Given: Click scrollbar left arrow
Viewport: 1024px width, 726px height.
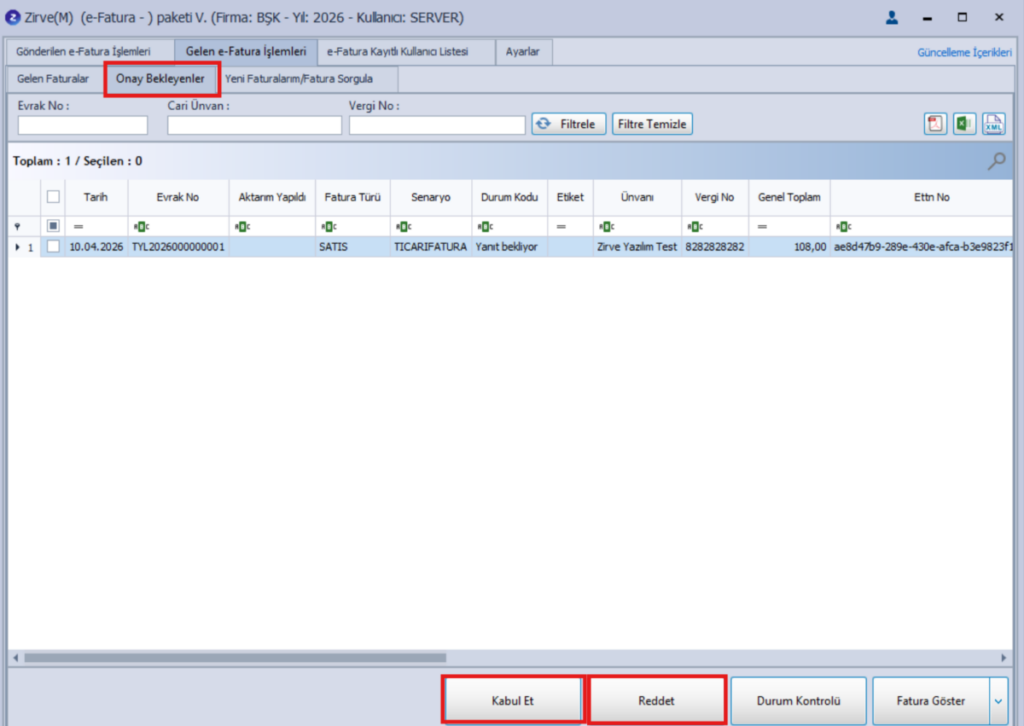Looking at the screenshot, I should (16, 657).
